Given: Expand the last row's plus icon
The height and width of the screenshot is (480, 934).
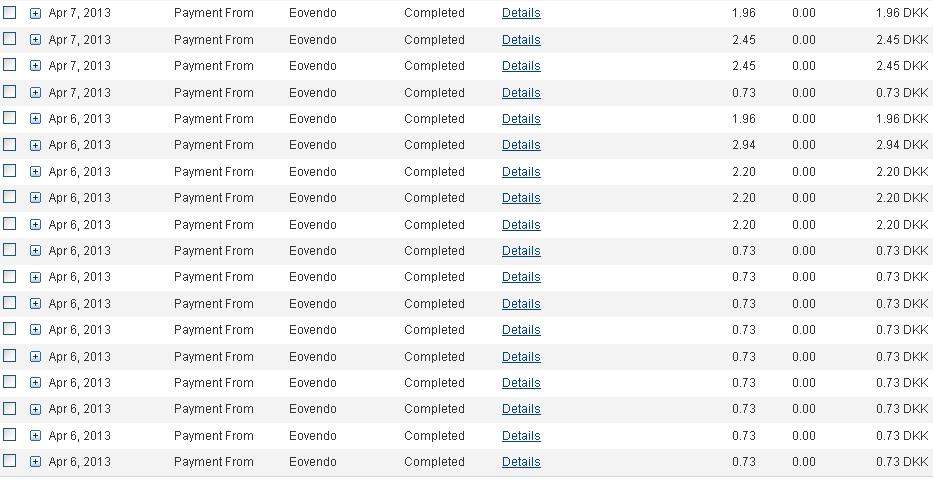Looking at the screenshot, I should [36, 462].
